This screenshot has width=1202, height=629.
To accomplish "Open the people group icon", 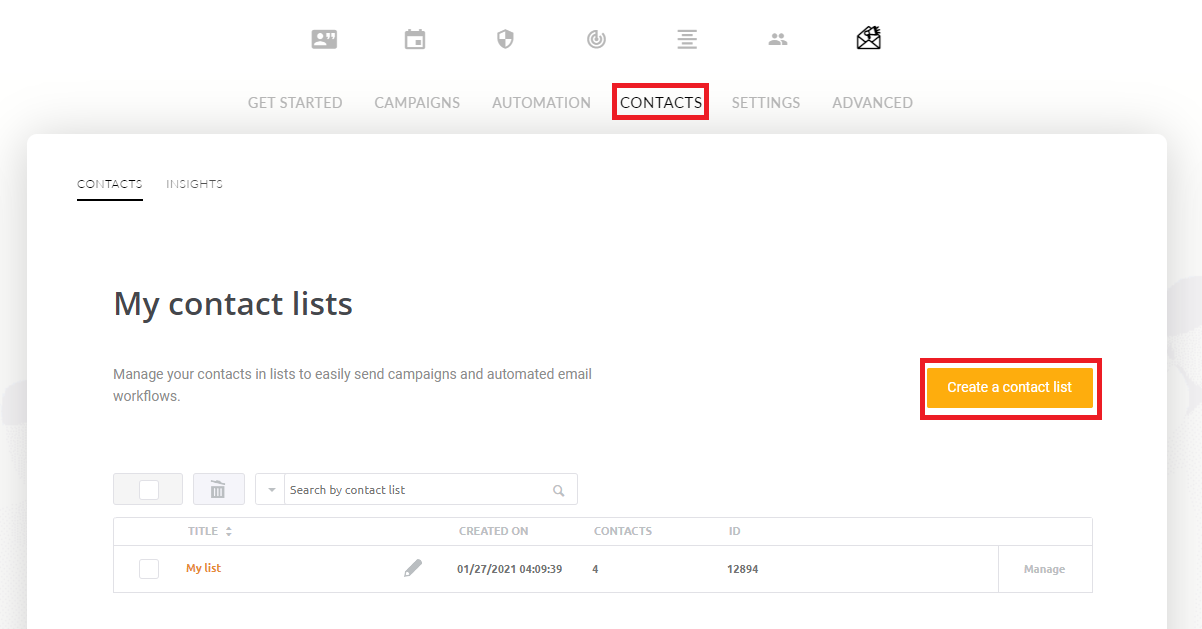I will [x=778, y=39].
